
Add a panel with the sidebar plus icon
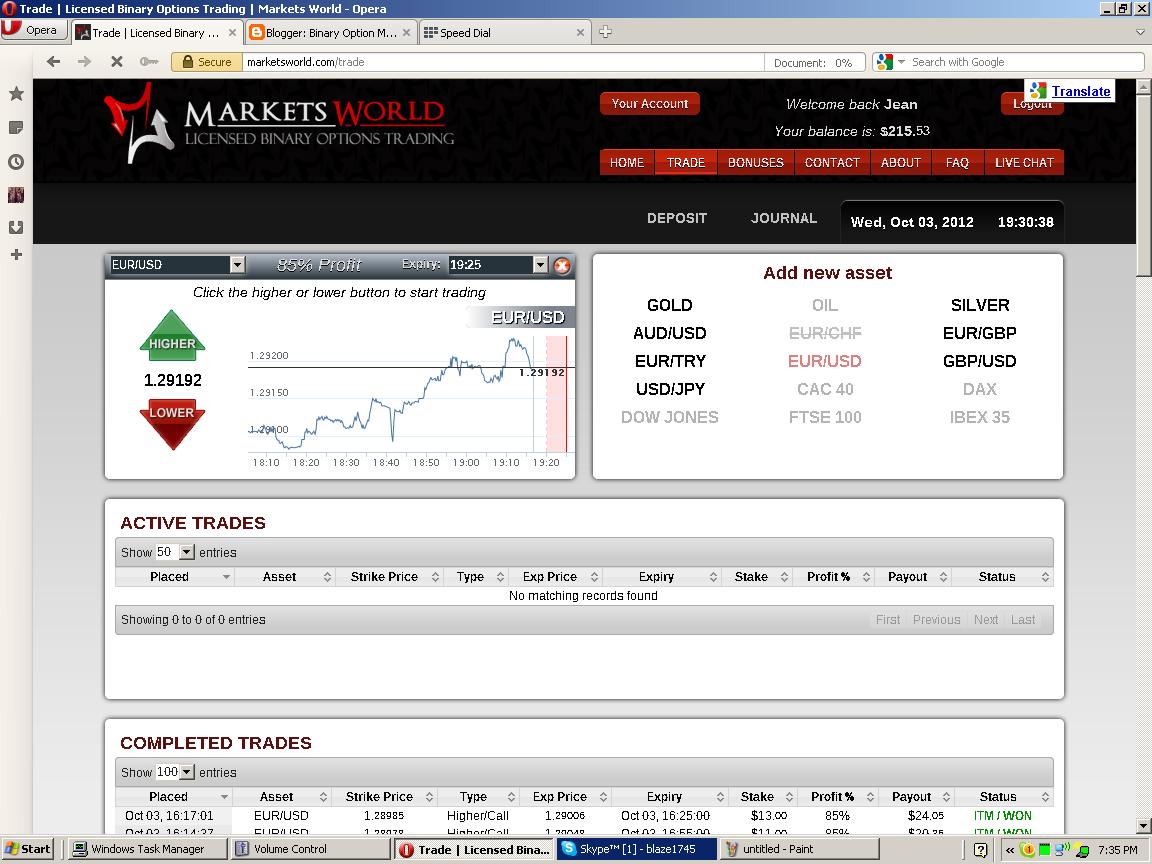click(x=16, y=255)
